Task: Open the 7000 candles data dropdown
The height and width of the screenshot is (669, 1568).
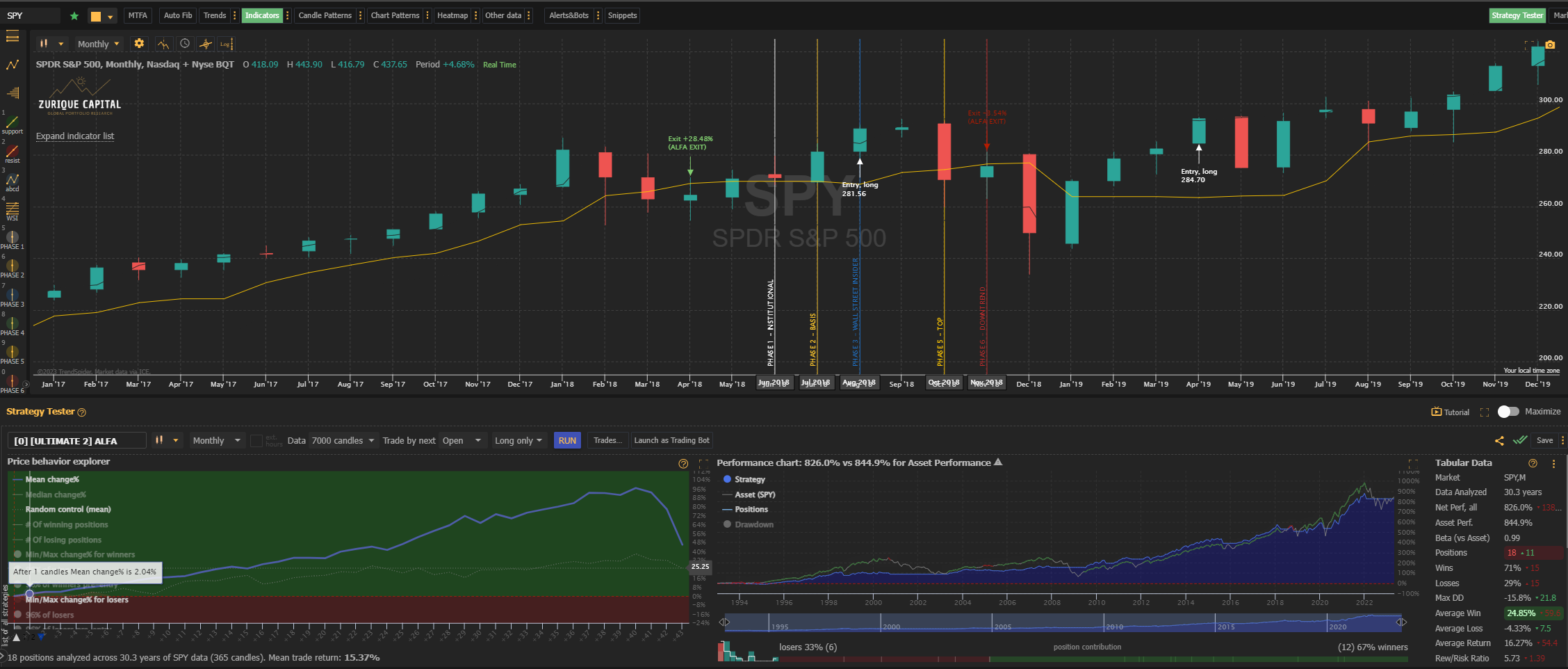Action: 343,440
